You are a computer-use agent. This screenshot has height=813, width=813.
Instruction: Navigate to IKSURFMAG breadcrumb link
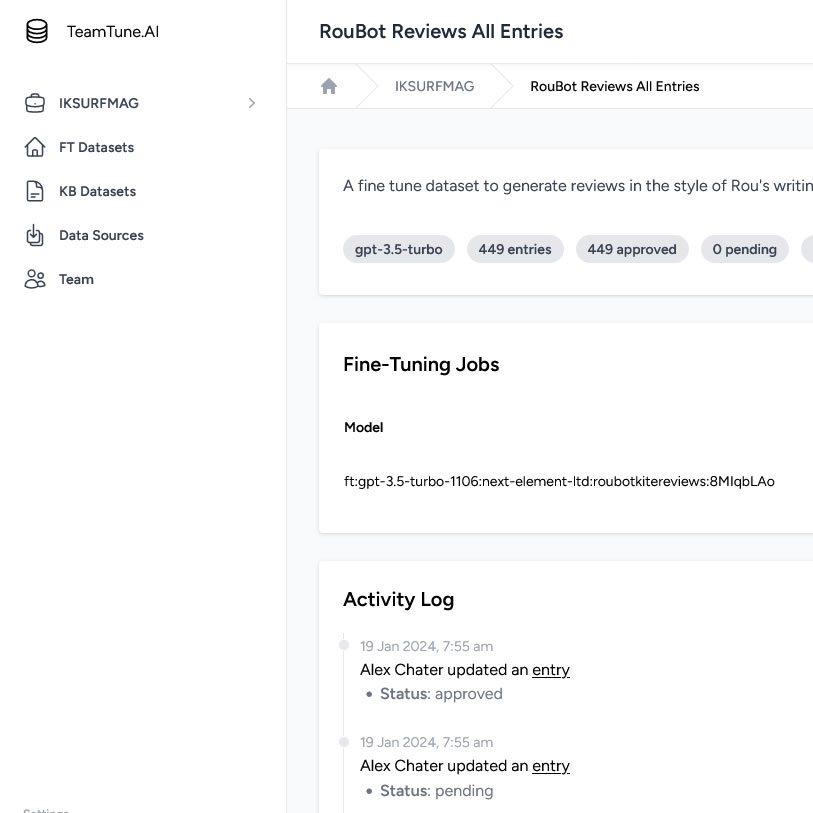[434, 86]
